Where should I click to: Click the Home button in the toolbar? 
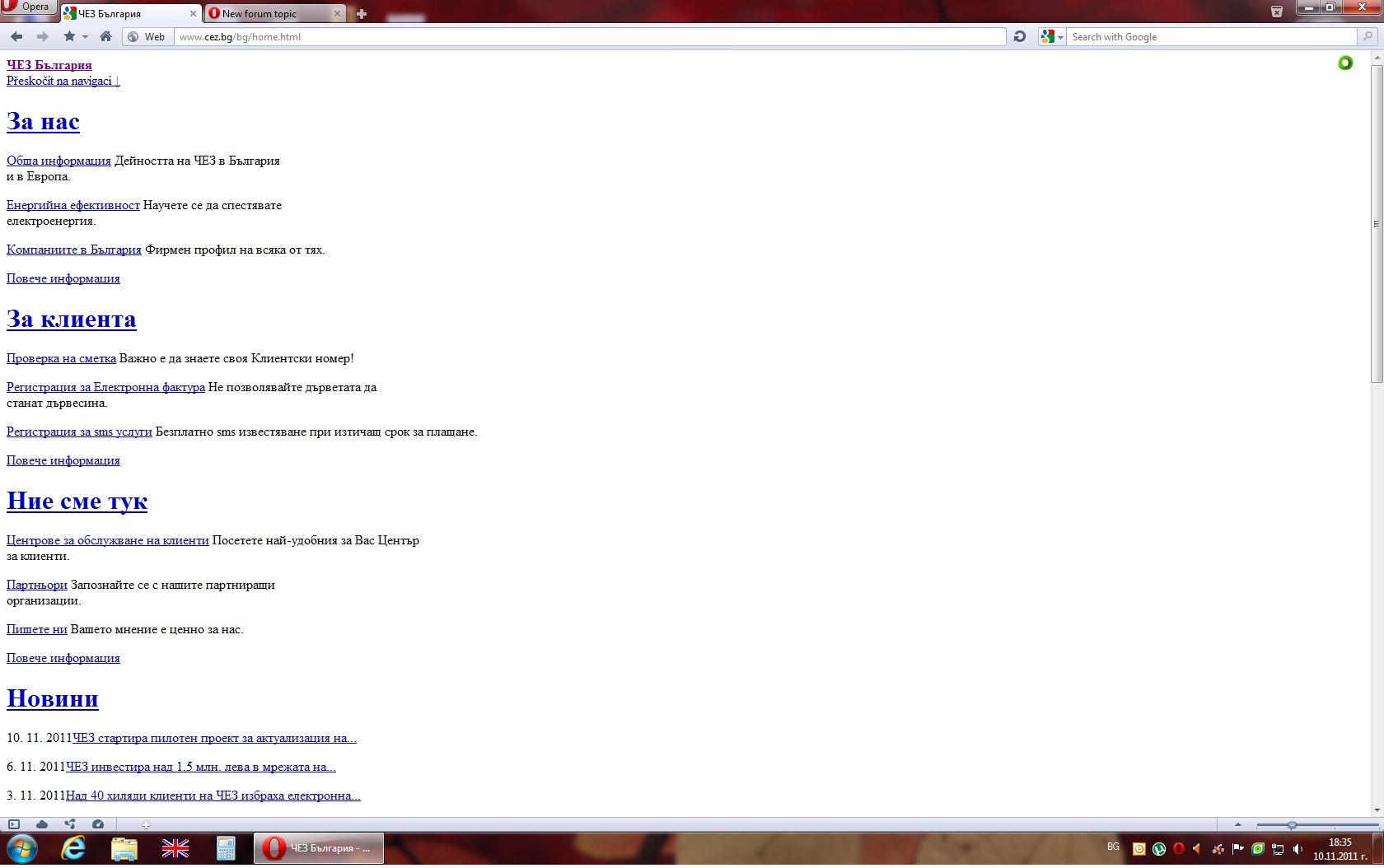(x=105, y=36)
